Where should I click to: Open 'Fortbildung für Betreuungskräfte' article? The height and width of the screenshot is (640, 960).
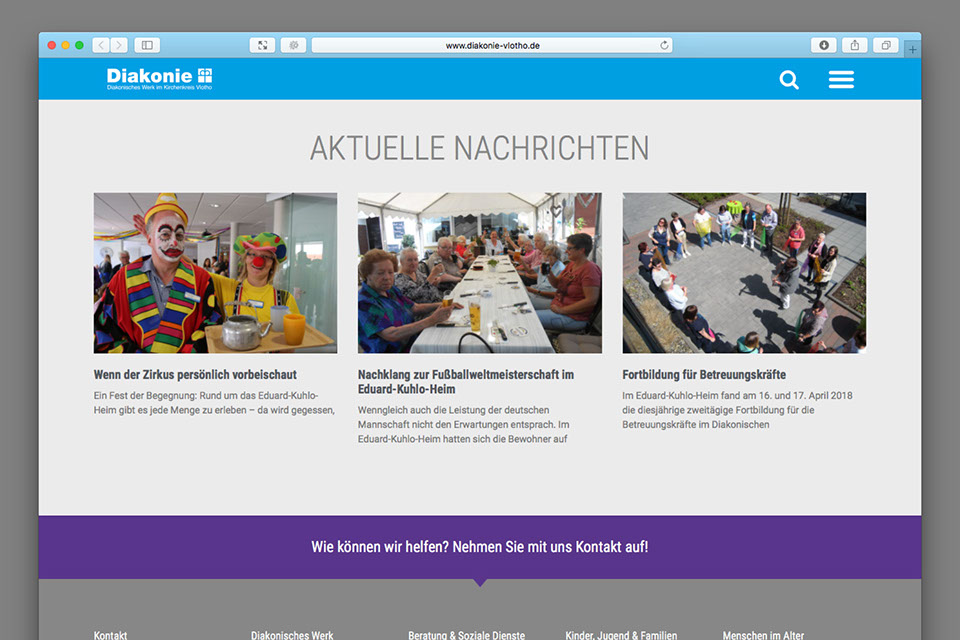coord(704,375)
